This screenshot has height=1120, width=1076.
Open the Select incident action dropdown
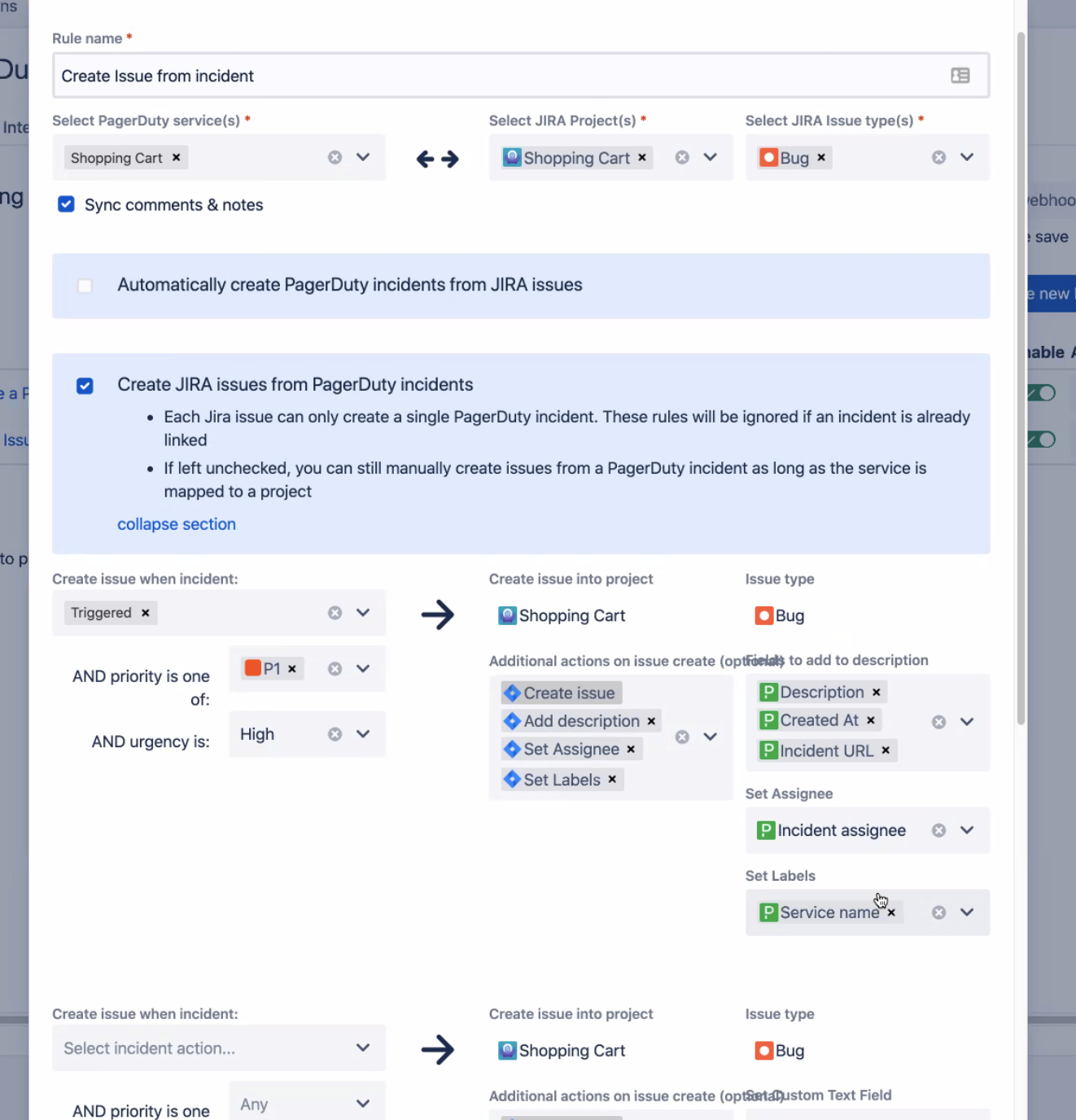219,1048
